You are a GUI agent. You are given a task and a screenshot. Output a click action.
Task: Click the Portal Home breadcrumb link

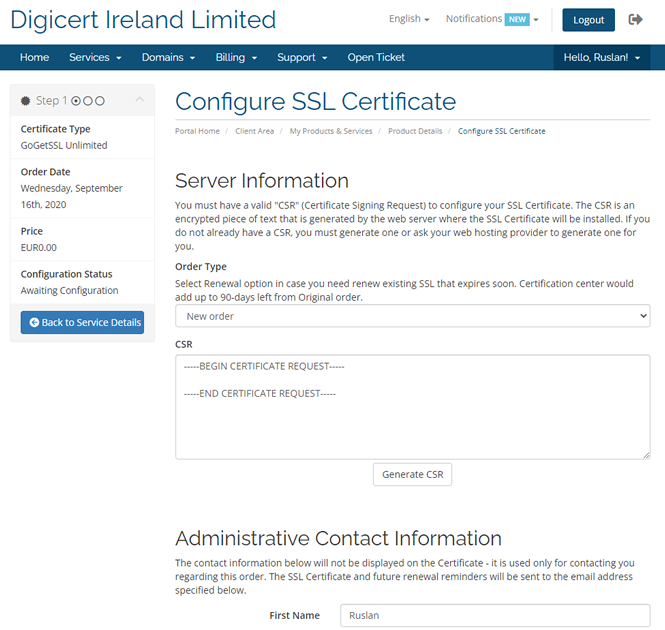(197, 131)
